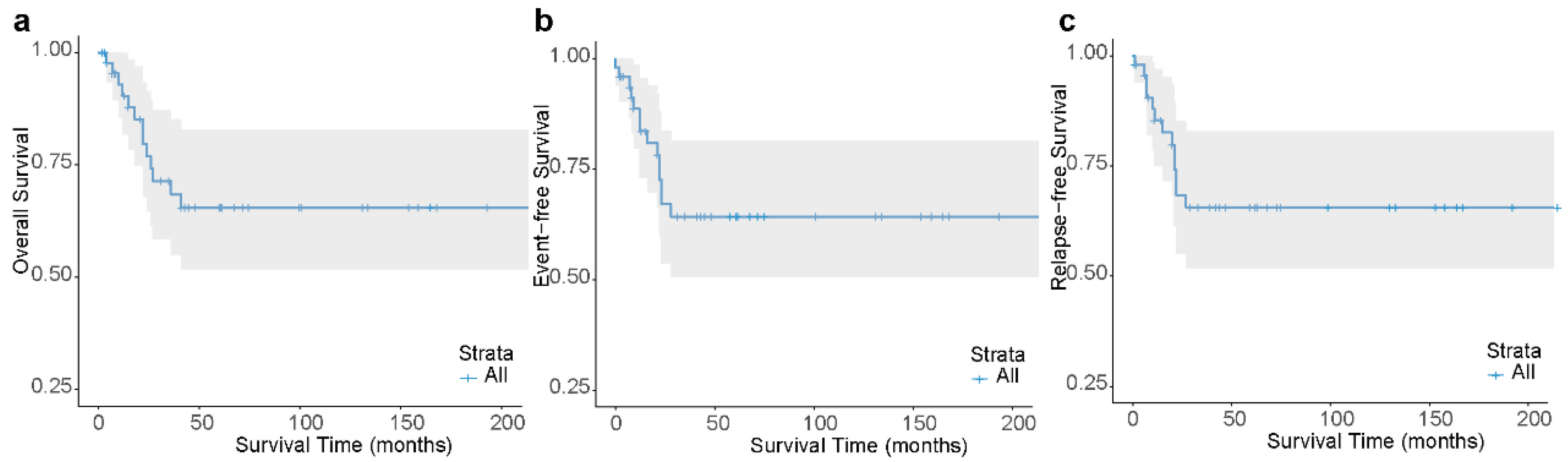Click the Strata legend title in panel b
The image size is (1568, 462).
point(997,354)
